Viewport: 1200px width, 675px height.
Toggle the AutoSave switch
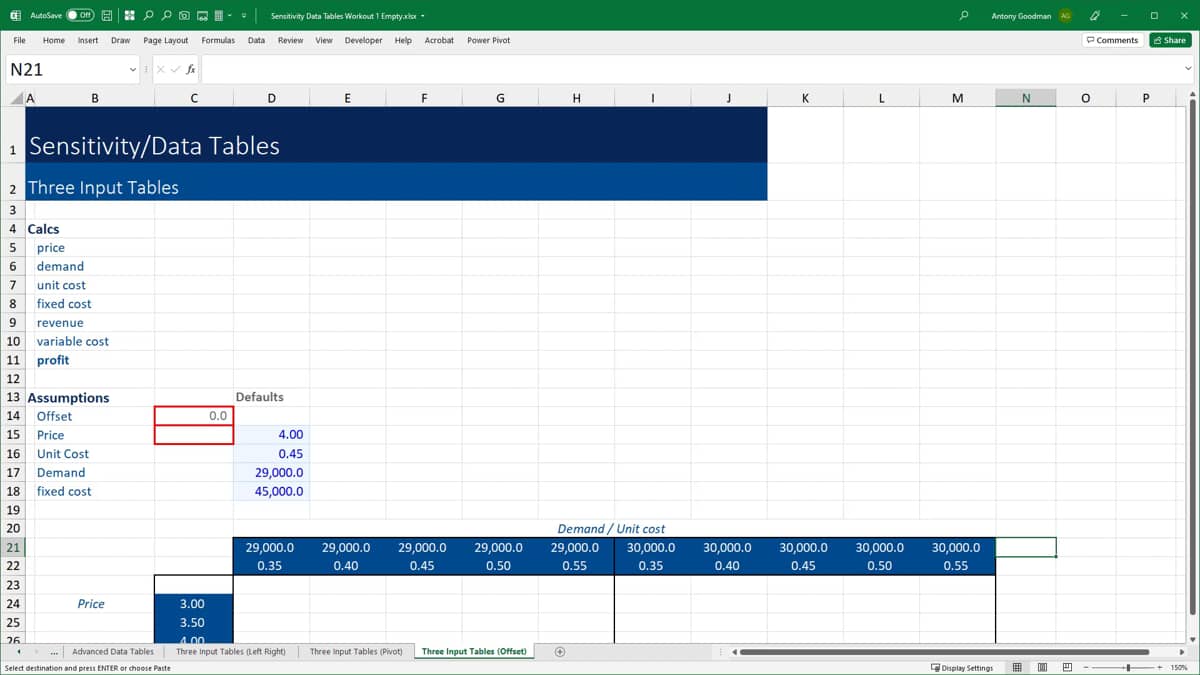pos(81,15)
